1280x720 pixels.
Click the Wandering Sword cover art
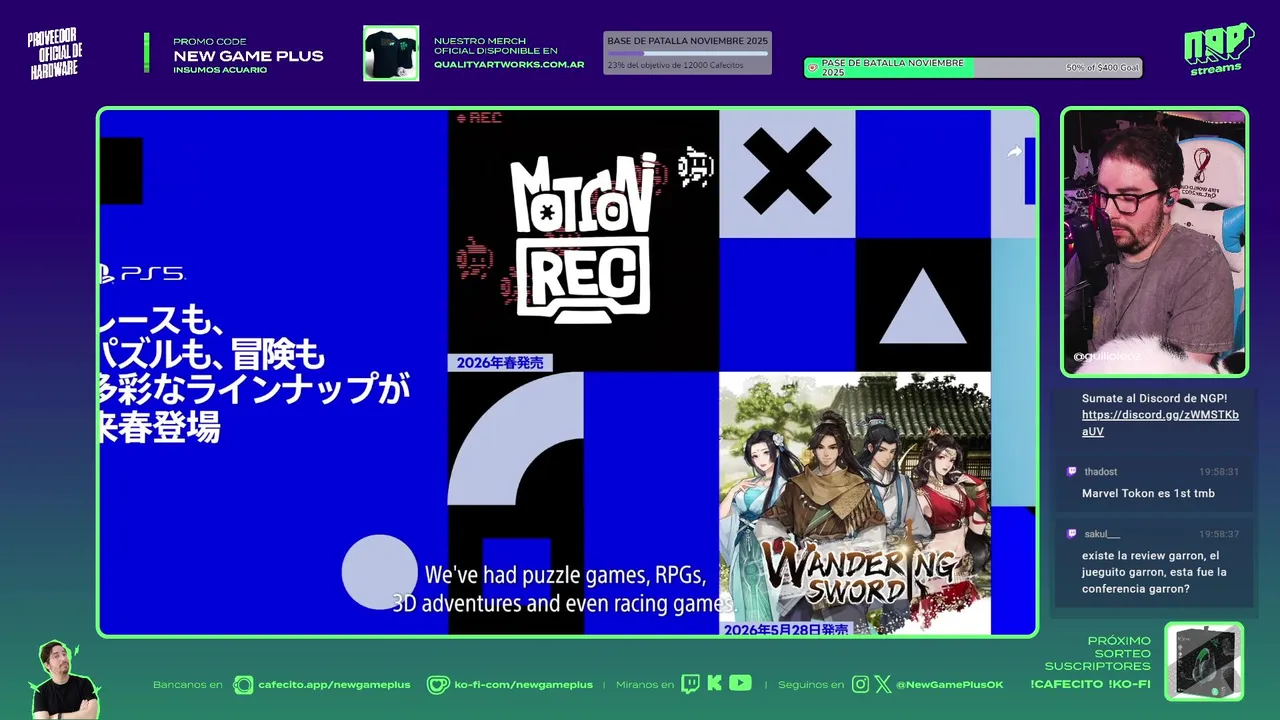pyautogui.click(x=855, y=503)
